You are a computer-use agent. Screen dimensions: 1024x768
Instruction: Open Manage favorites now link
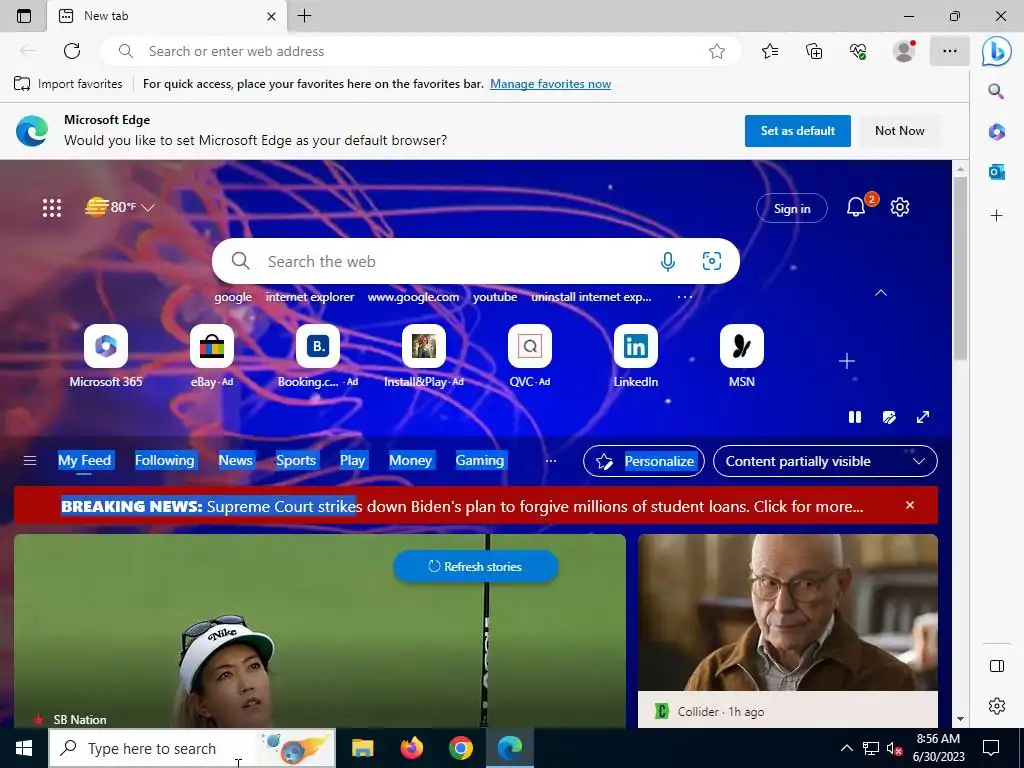coord(551,84)
